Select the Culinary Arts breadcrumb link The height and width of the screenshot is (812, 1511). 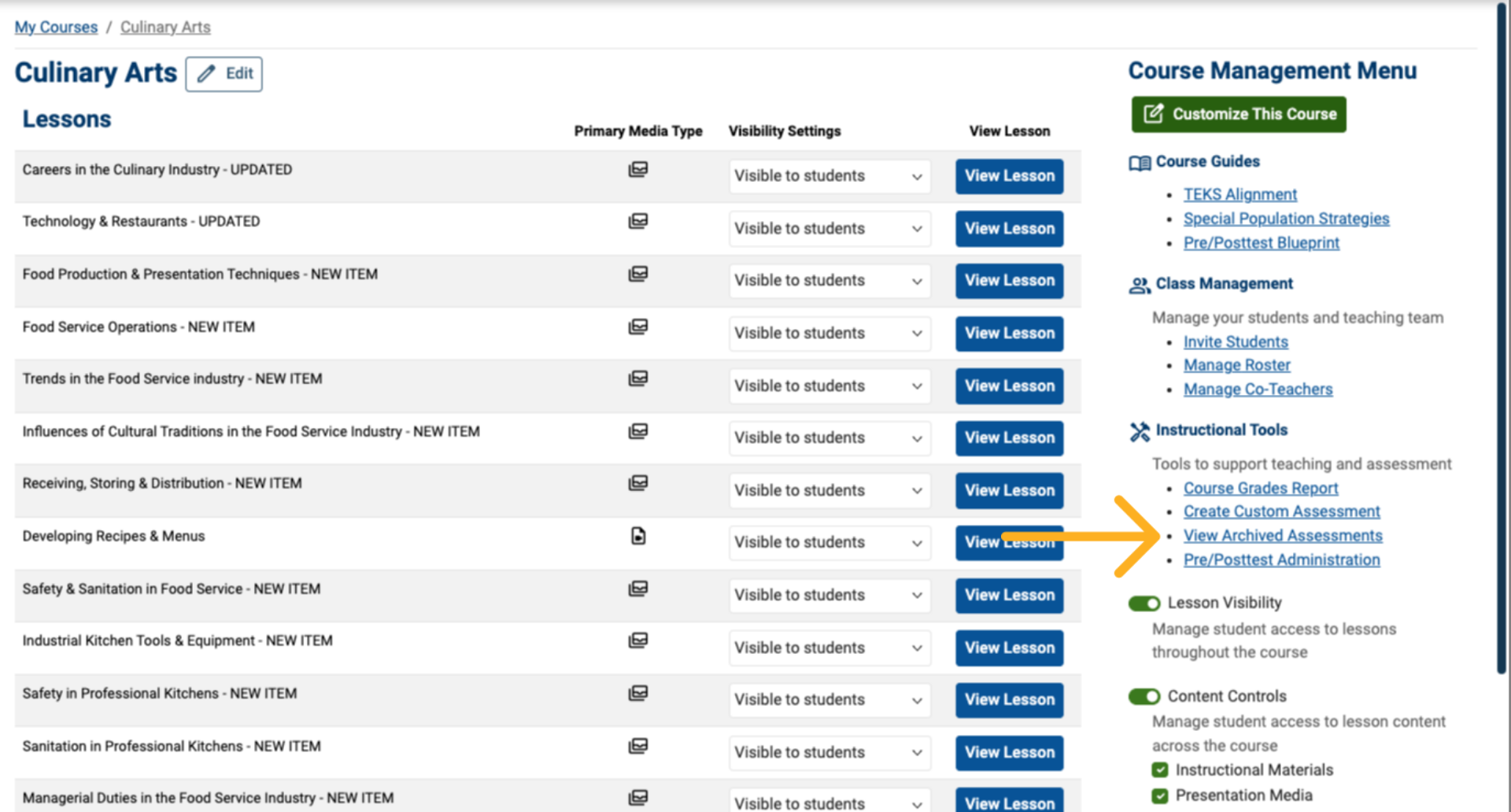pos(164,27)
